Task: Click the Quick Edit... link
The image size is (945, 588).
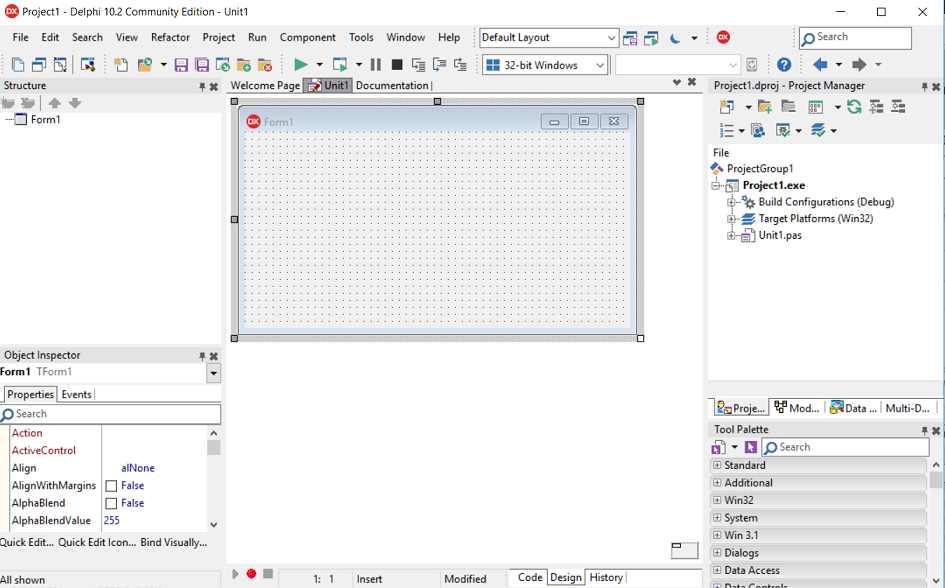Action: click(27, 542)
